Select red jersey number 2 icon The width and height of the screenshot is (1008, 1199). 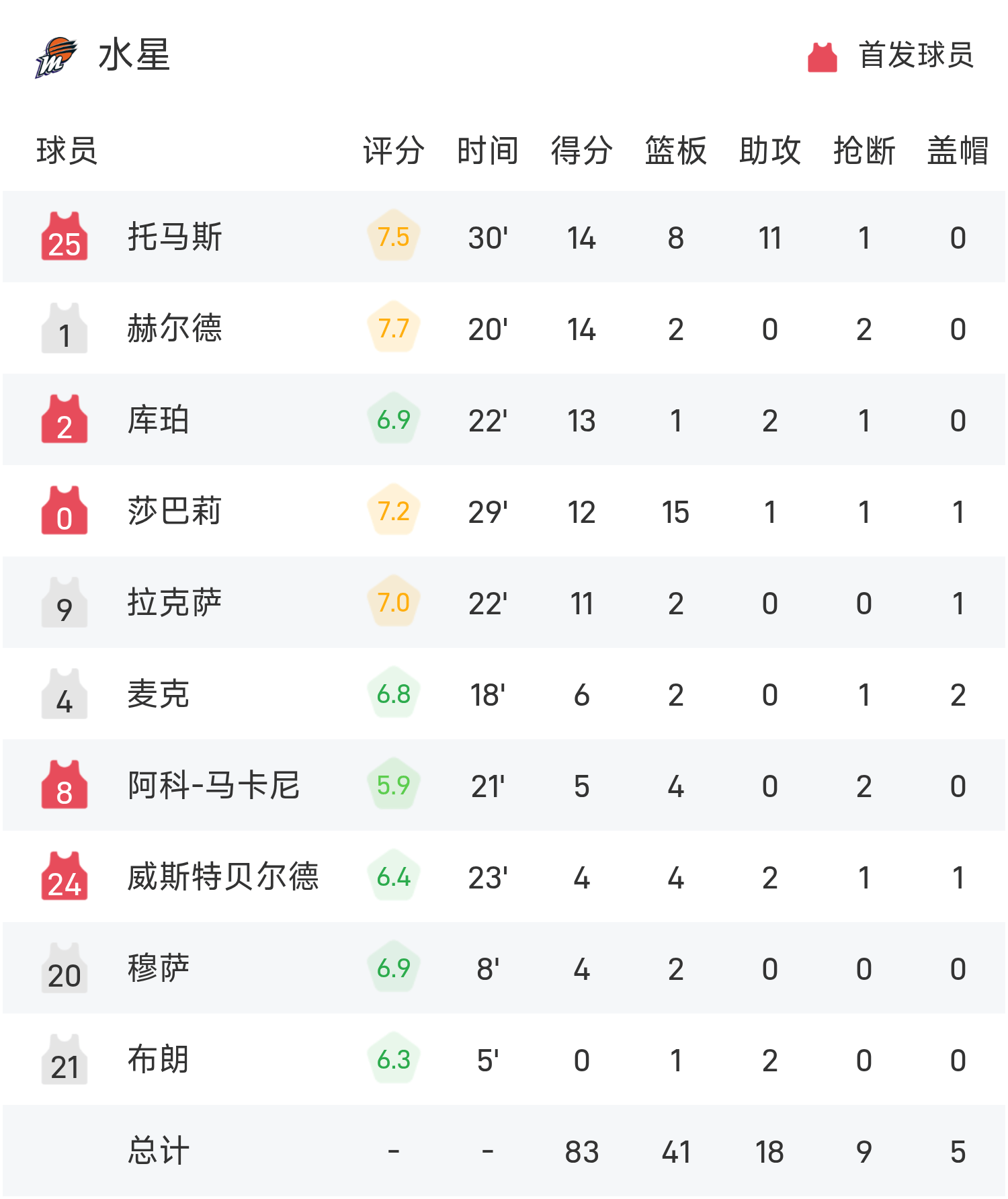point(65,419)
